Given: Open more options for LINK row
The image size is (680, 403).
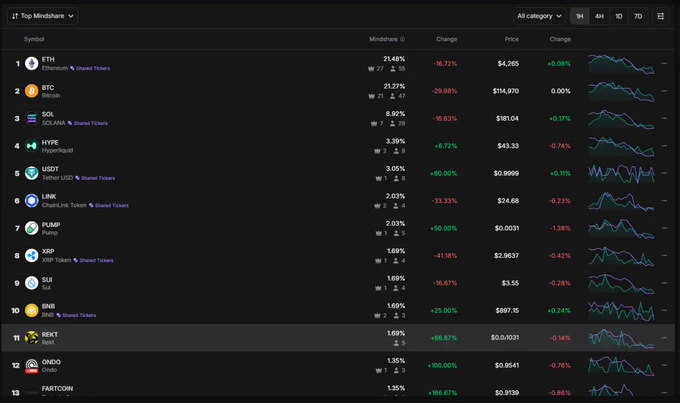Looking at the screenshot, I should coord(664,200).
